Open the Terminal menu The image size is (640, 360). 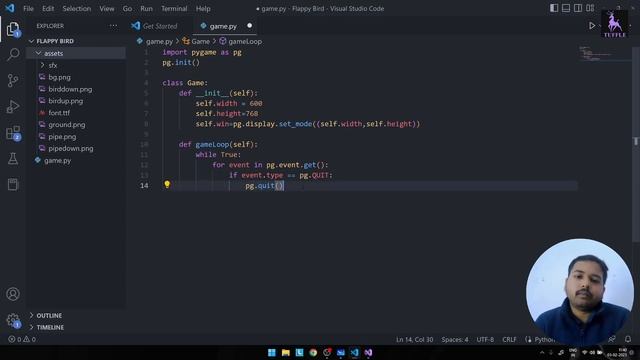174,9
